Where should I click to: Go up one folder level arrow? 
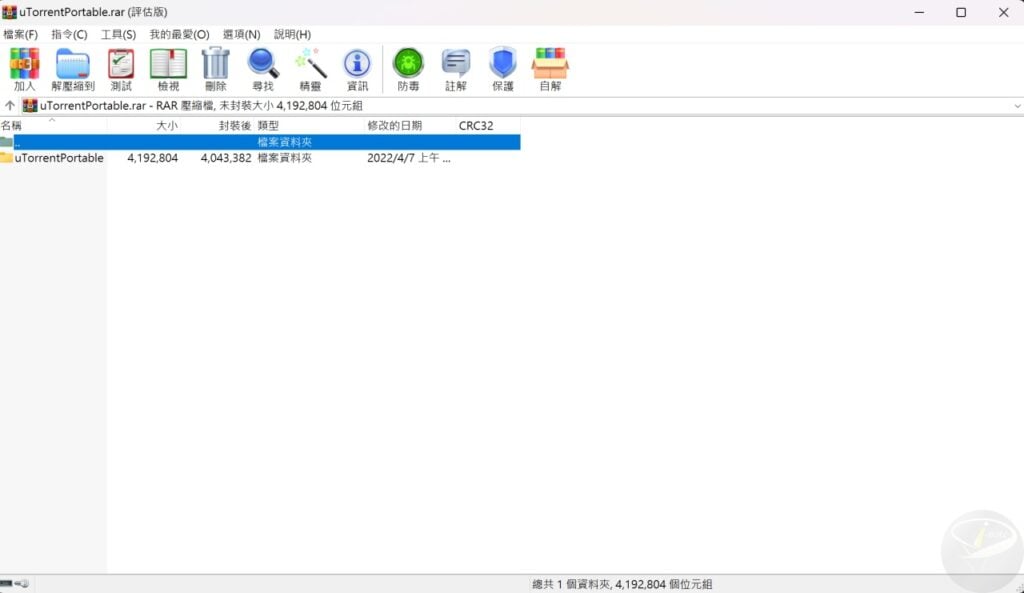tap(10, 105)
